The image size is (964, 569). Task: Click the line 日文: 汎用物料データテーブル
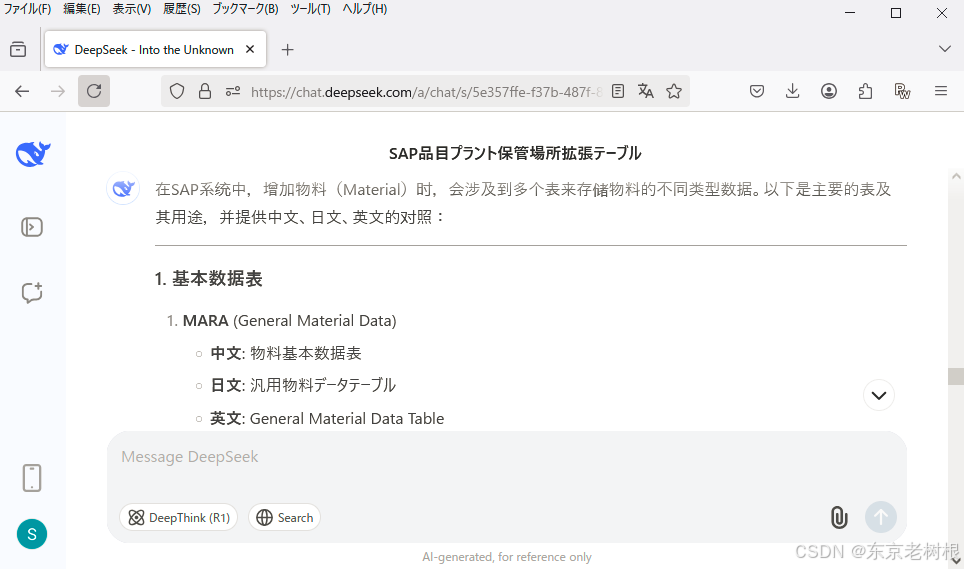tap(303, 385)
